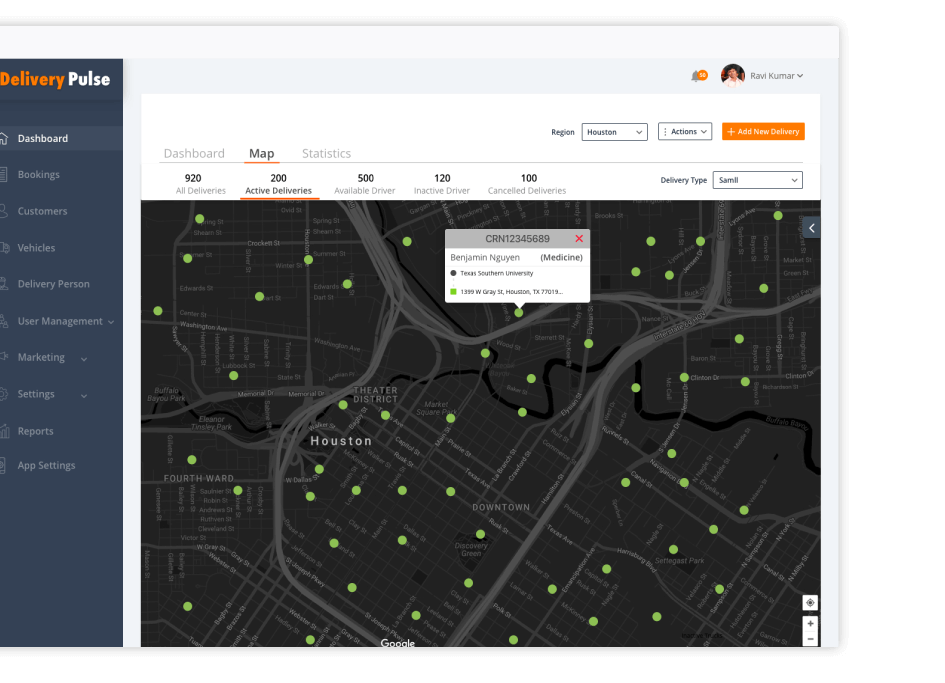This screenshot has height=683, width=945.
Task: Select the Cancelled Deliveries filter
Action: [x=527, y=184]
